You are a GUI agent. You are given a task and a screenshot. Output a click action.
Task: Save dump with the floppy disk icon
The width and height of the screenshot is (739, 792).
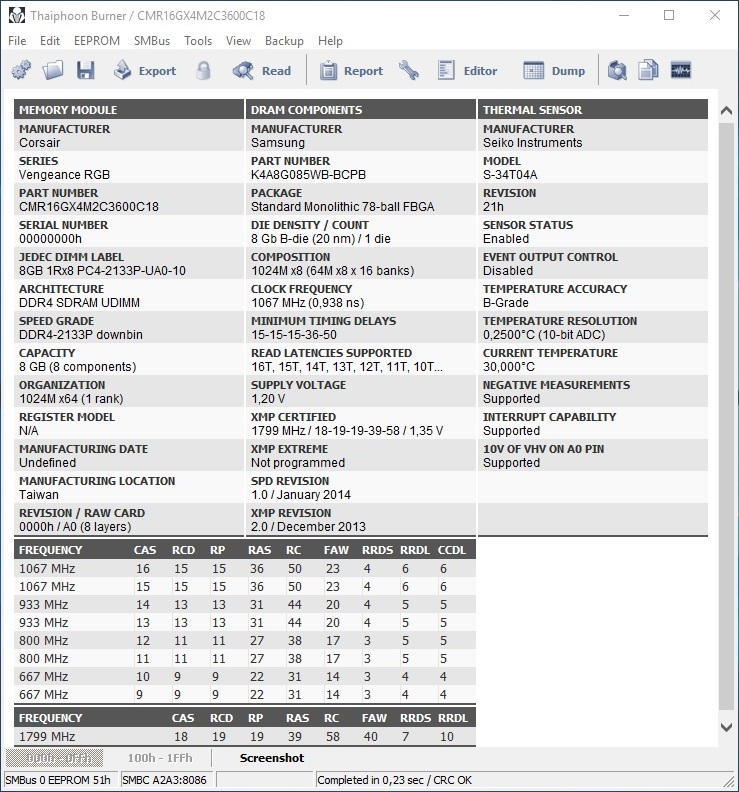(85, 70)
